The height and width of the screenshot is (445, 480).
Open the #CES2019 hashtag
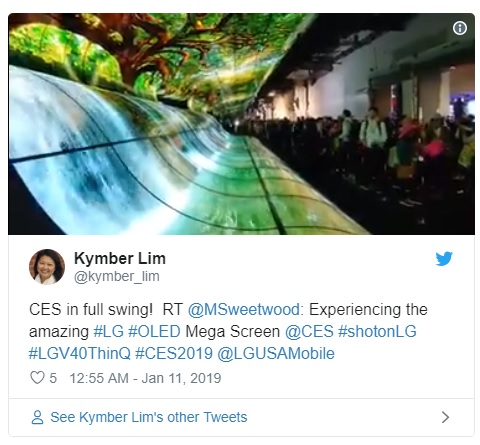174,353
